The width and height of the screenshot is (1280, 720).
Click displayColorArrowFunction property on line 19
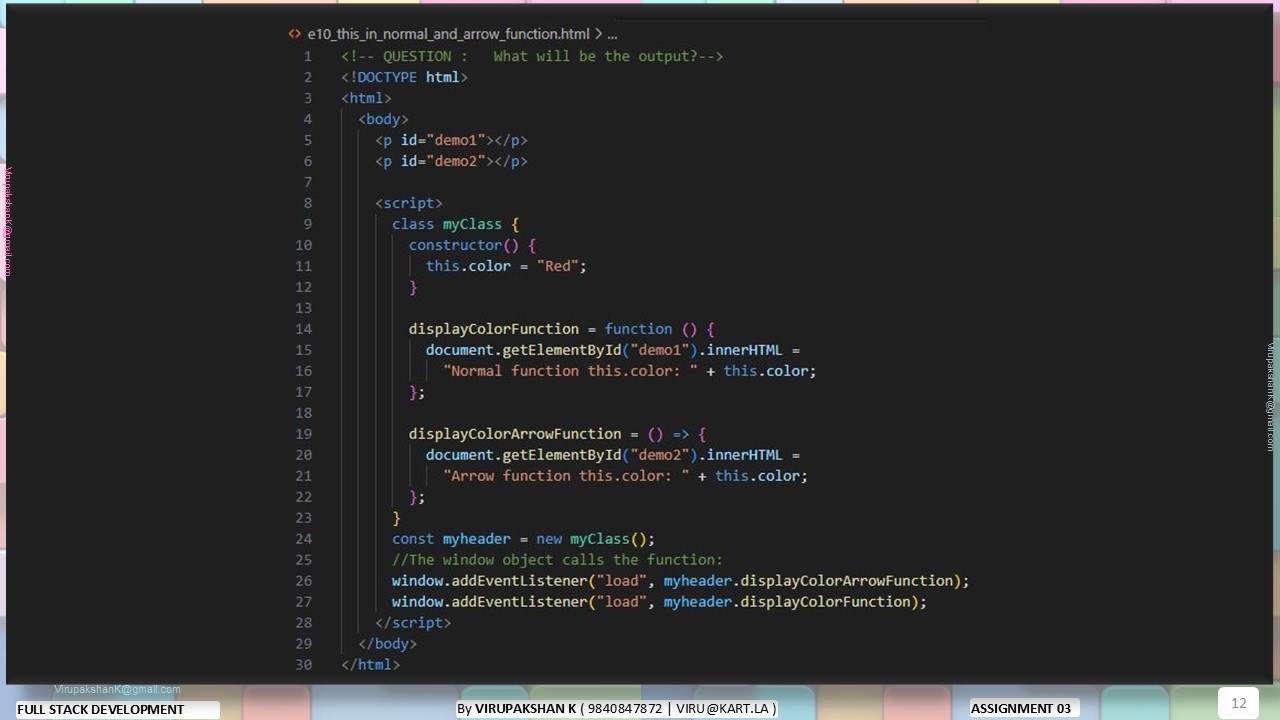pyautogui.click(x=515, y=434)
